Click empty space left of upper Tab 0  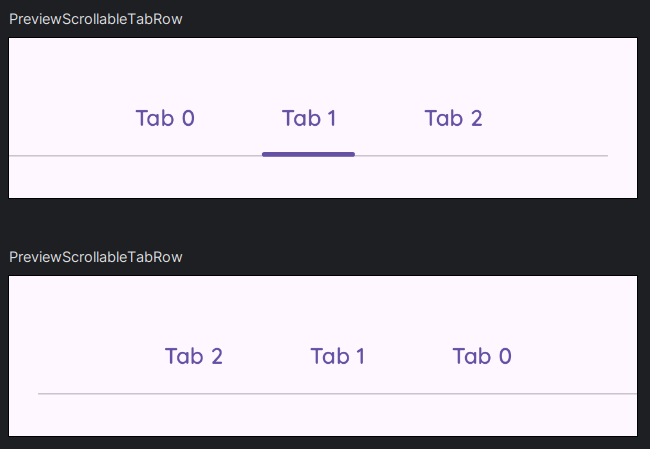tap(60, 118)
